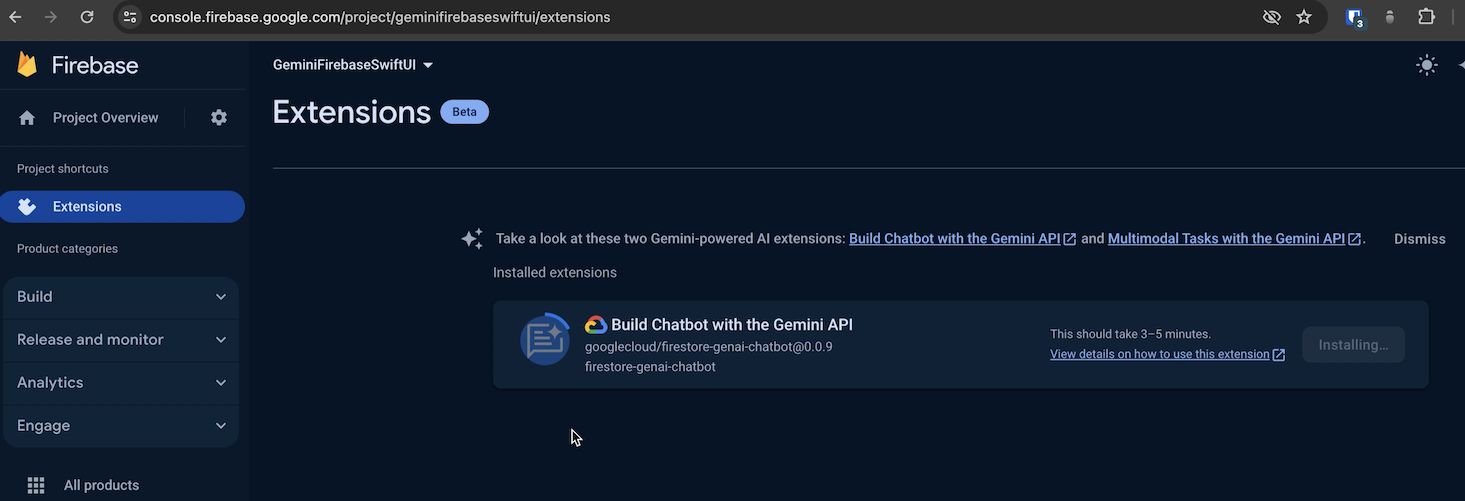This screenshot has height=501, width=1465.
Task: Expand the Release and monitor category
Action: tap(120, 340)
